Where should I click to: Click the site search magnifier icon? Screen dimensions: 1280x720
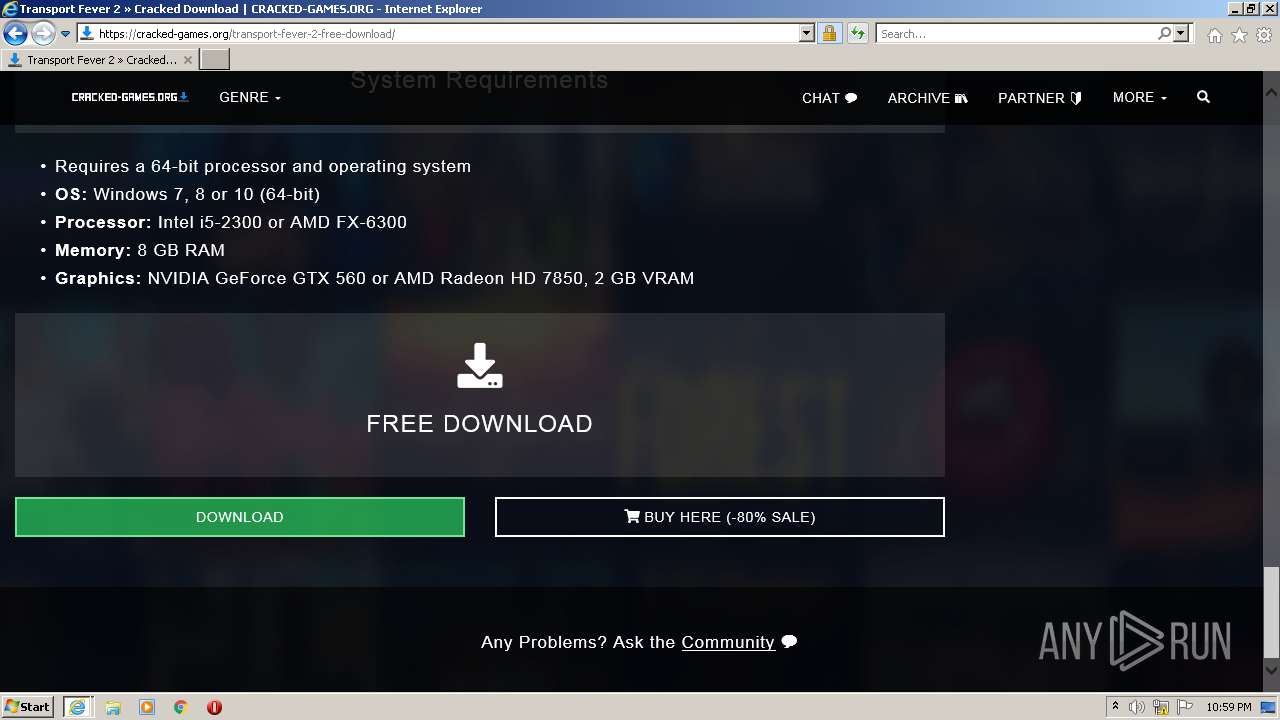pyautogui.click(x=1203, y=97)
